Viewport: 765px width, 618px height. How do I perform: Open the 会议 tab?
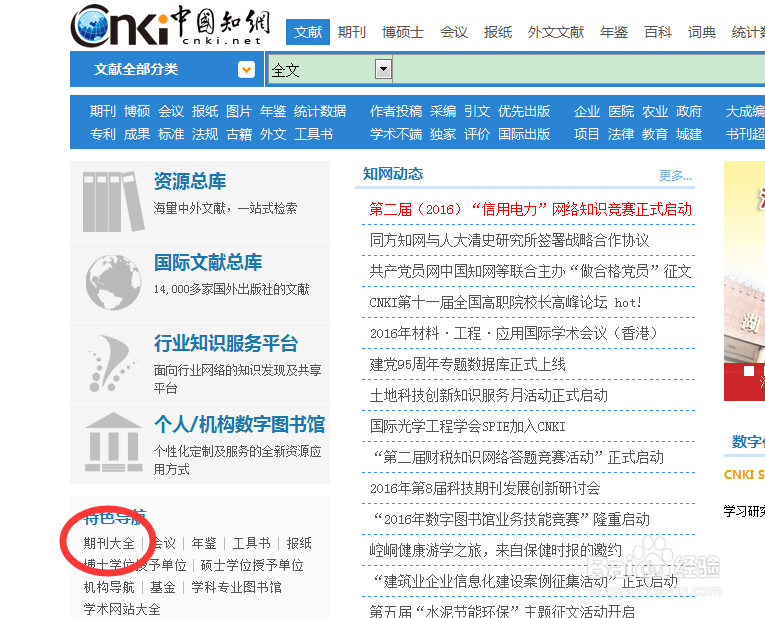tap(454, 32)
